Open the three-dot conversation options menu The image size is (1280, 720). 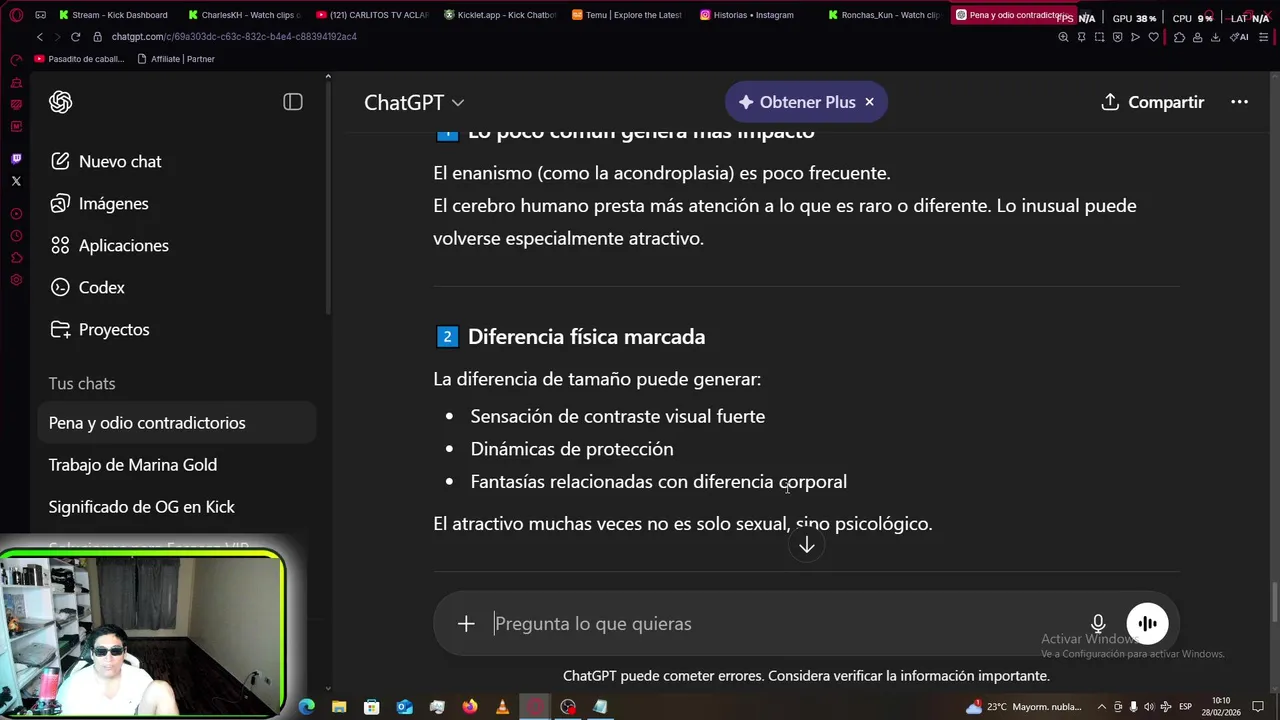1239,102
